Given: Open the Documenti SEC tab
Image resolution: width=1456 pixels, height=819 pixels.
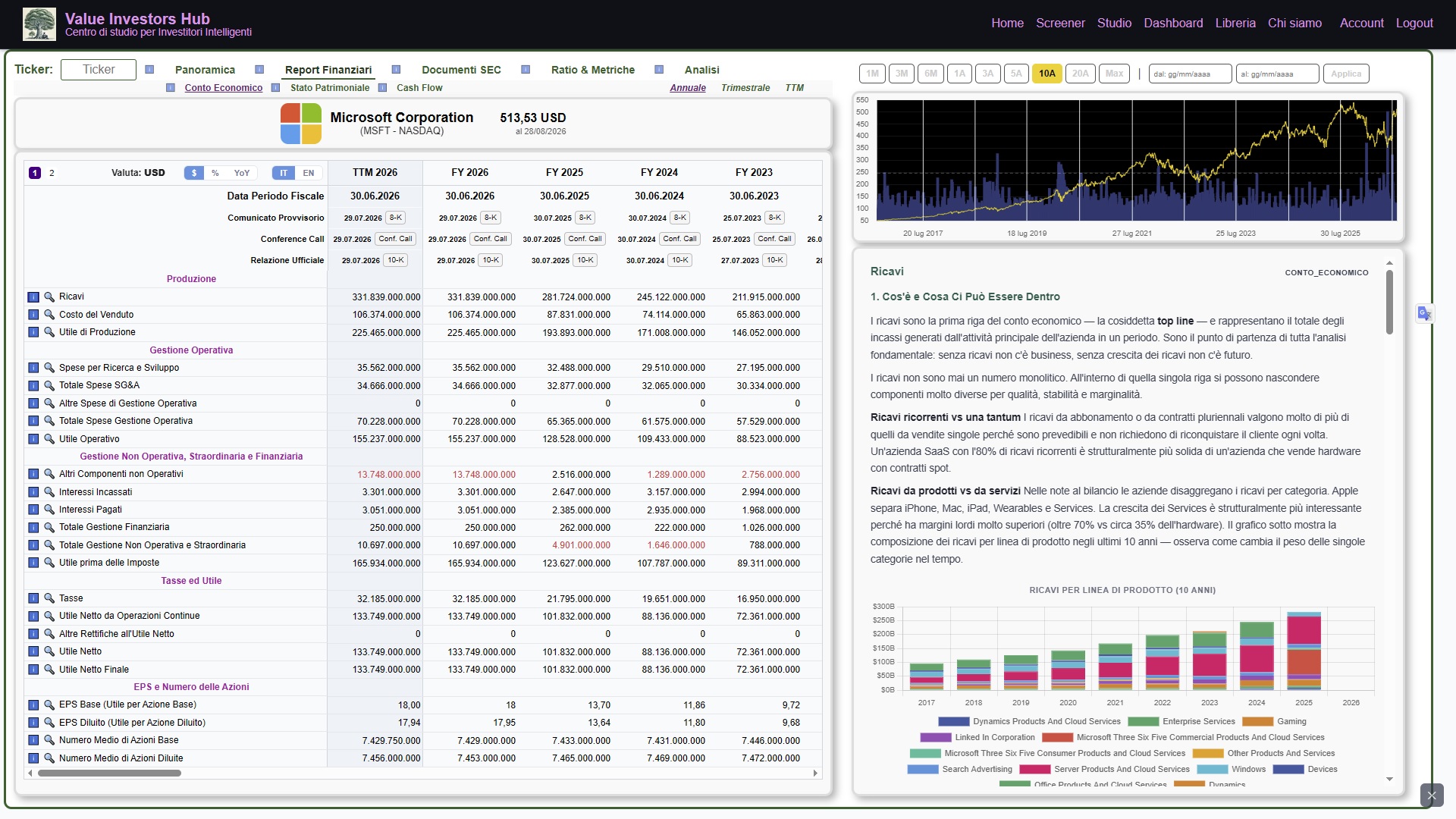Looking at the screenshot, I should pyautogui.click(x=461, y=70).
